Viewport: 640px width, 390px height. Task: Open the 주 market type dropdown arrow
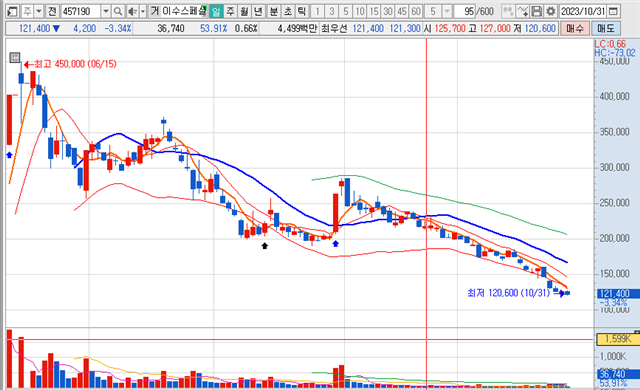click(x=39, y=11)
